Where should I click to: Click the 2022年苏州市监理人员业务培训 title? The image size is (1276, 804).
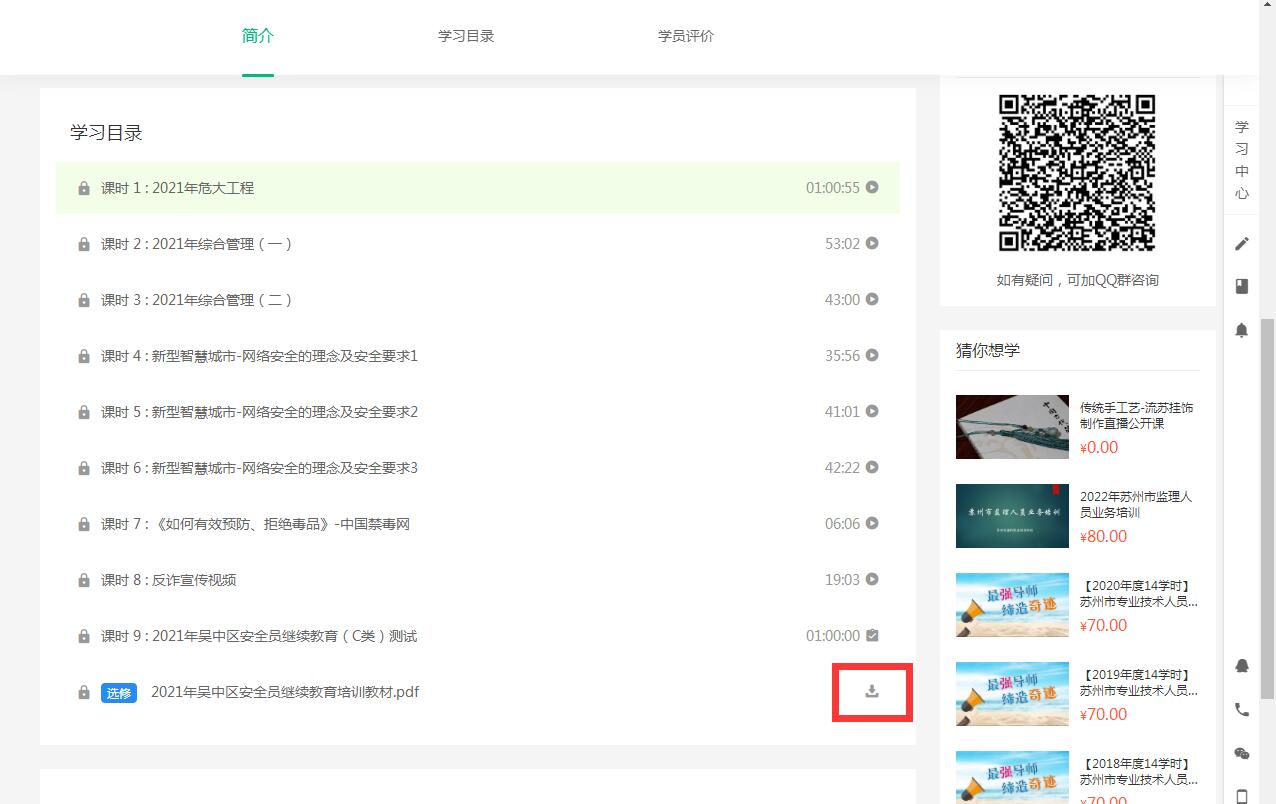[1136, 504]
